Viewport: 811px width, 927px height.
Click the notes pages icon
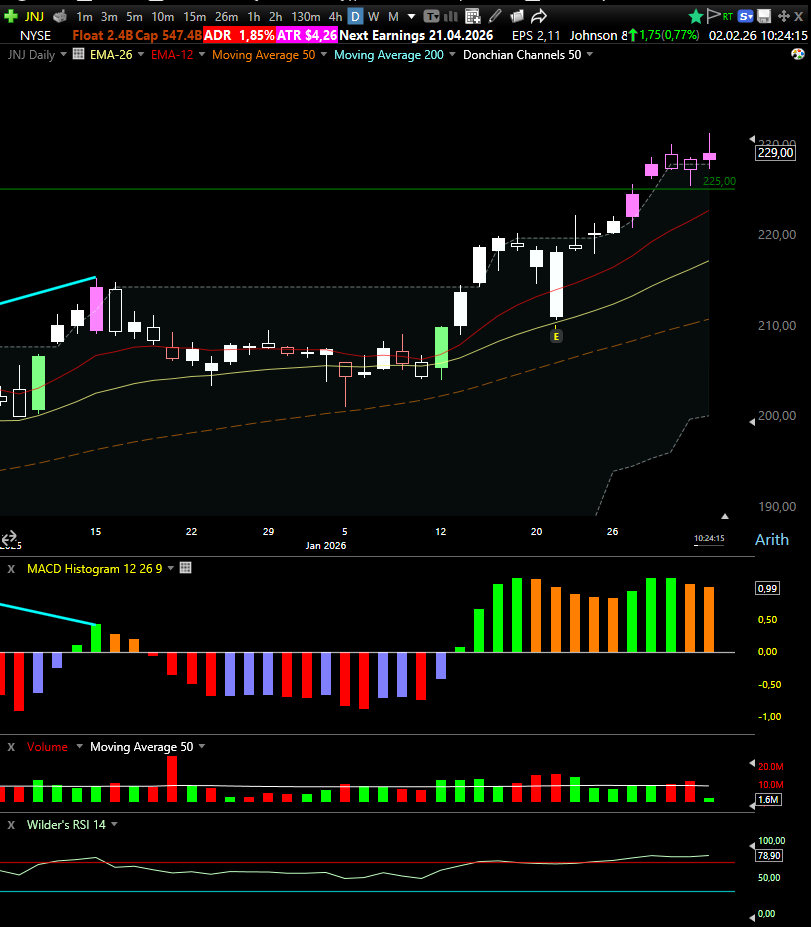(x=517, y=17)
